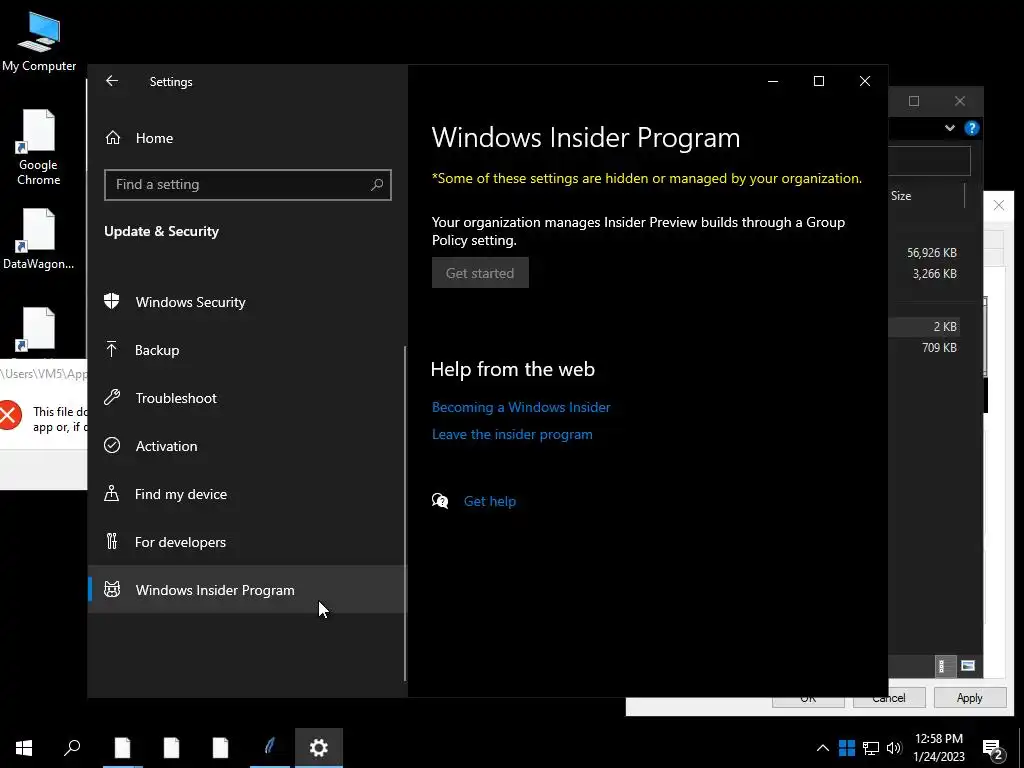Open volume speaker tray icon

(x=894, y=748)
